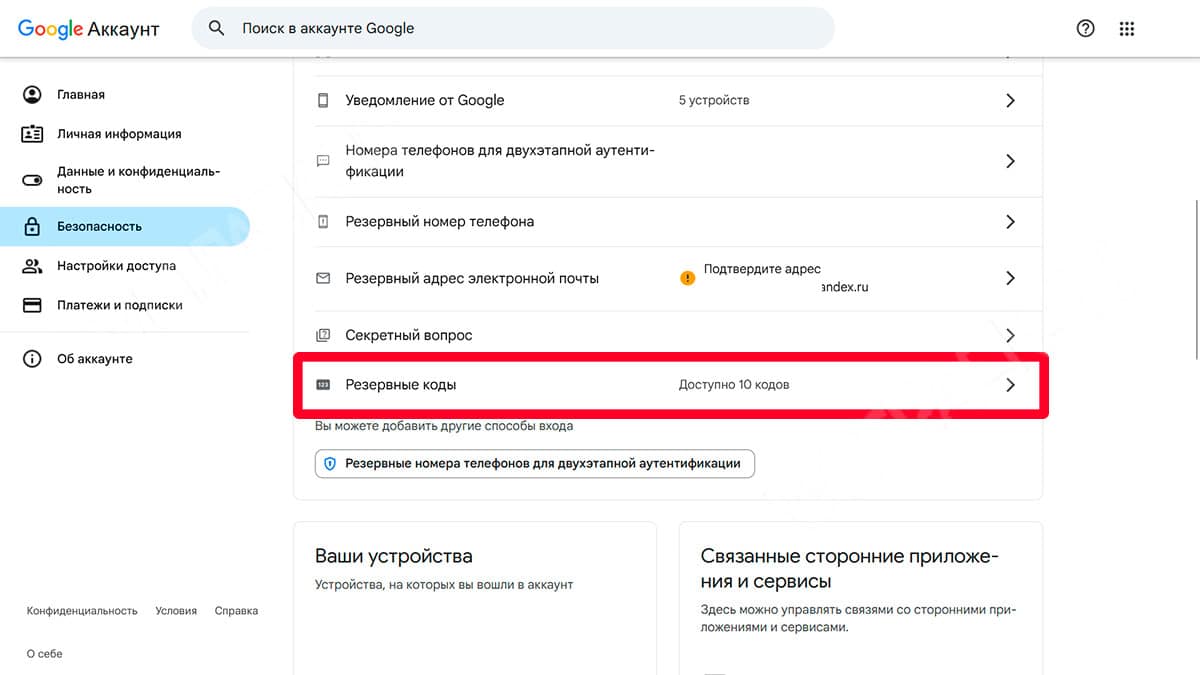1200x675 pixels.
Task: Click the Секретный вопрос icon
Action: [323, 335]
